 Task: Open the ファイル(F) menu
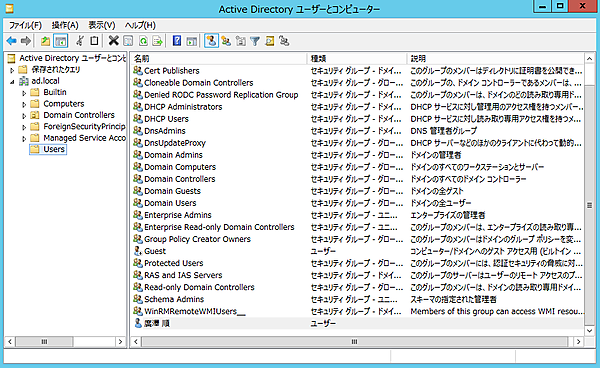[25, 25]
